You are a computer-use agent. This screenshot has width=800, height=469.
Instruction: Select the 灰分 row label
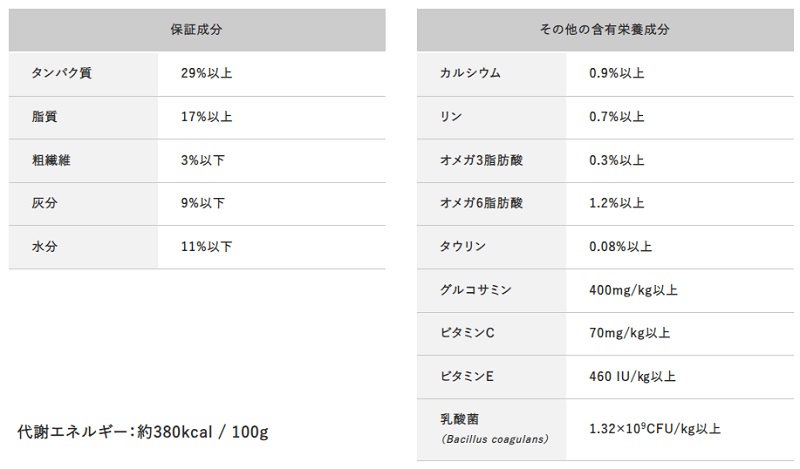(x=45, y=203)
